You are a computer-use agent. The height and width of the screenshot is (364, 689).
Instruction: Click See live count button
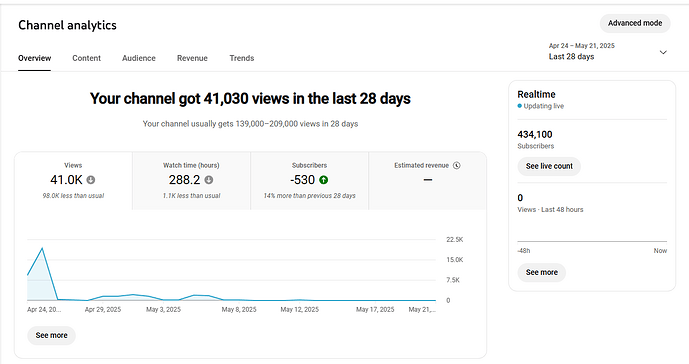coord(549,166)
